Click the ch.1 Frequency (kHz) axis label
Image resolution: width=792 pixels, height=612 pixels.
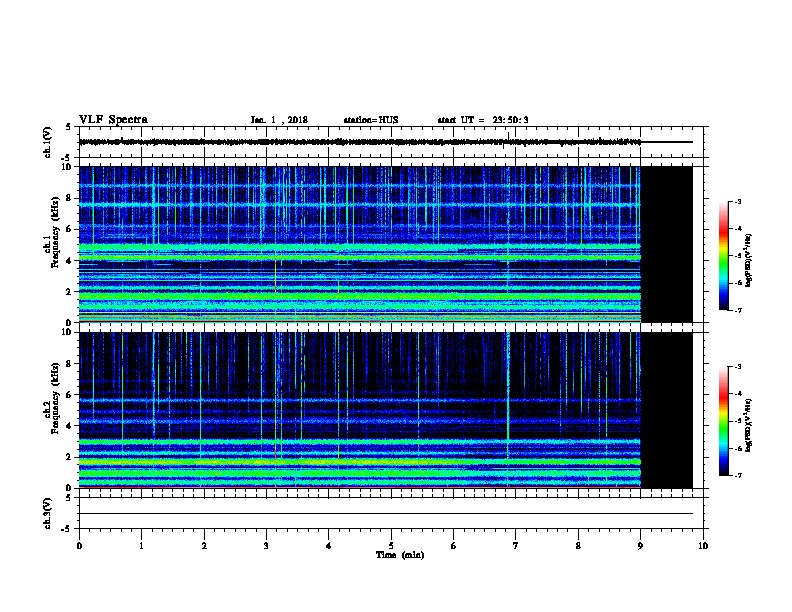(52, 232)
